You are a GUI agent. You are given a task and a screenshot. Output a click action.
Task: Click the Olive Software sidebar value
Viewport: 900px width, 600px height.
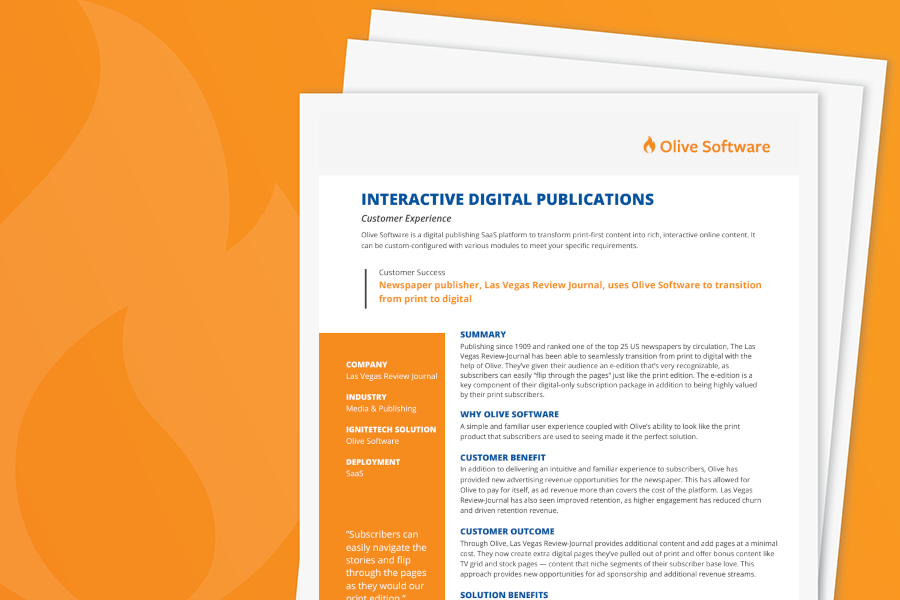372,441
